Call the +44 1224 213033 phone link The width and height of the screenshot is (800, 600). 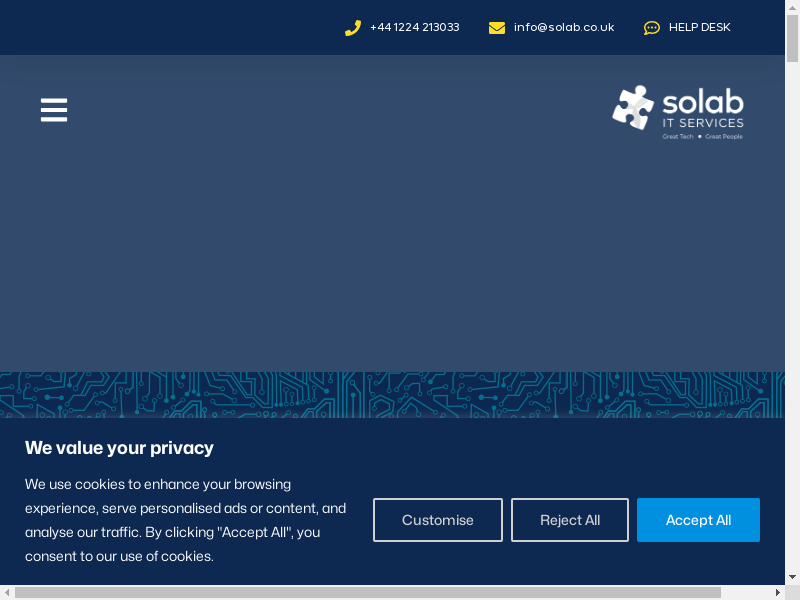coord(414,28)
